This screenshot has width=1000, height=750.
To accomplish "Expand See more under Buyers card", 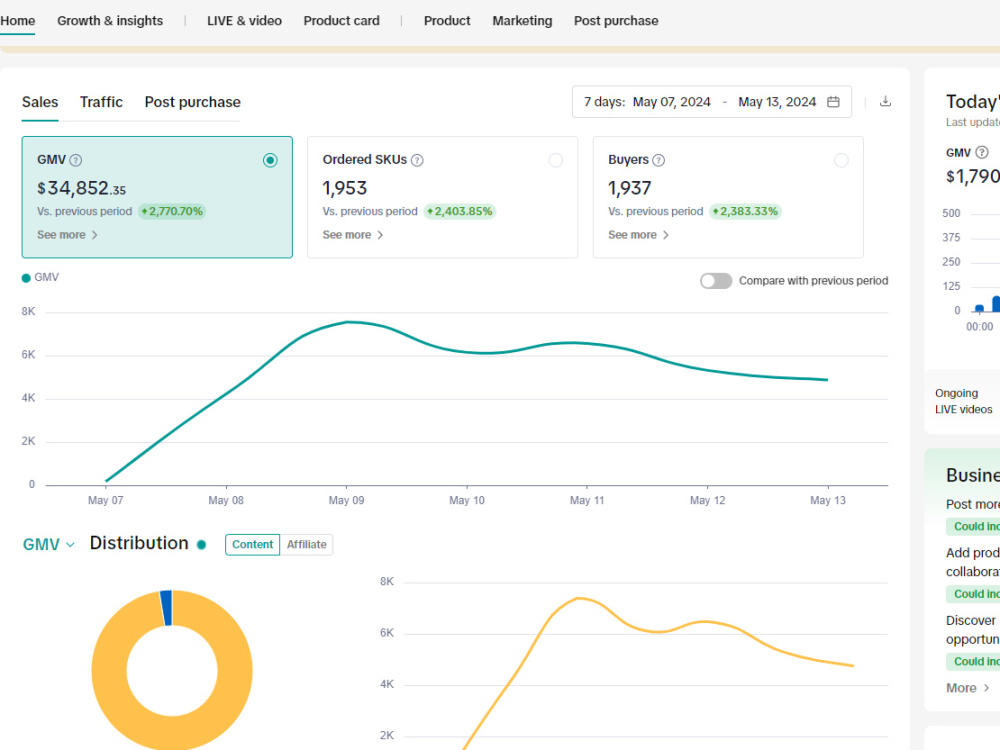I will click(x=638, y=235).
